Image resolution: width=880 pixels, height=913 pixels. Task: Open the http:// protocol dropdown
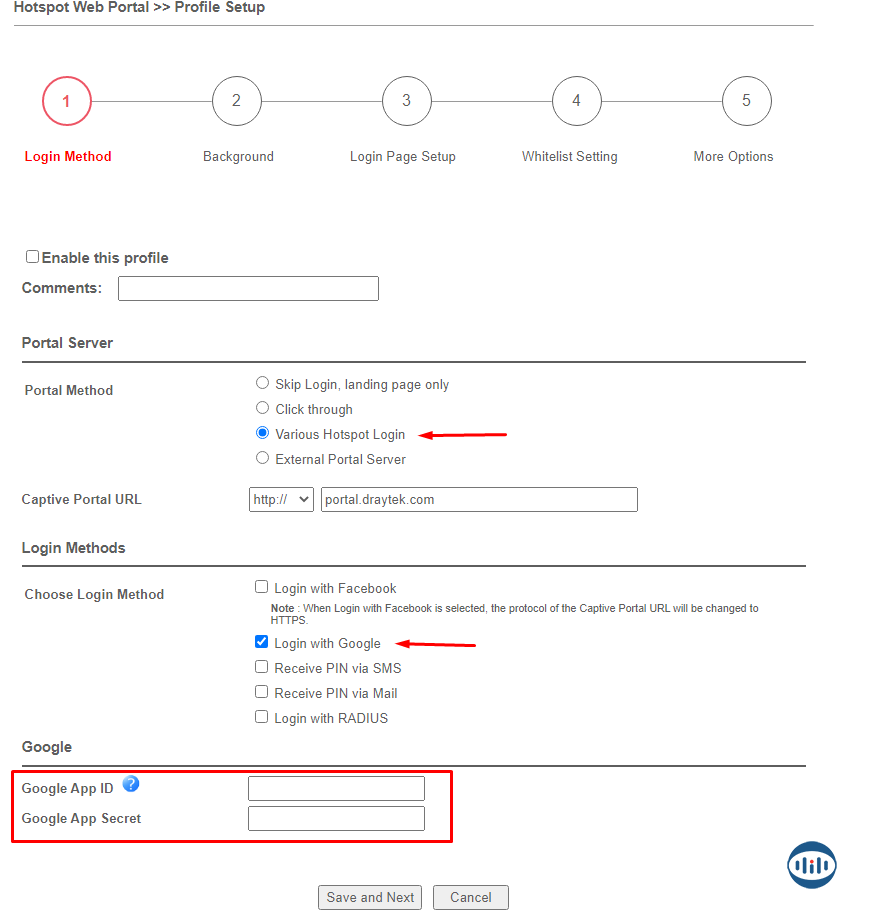tap(281, 499)
